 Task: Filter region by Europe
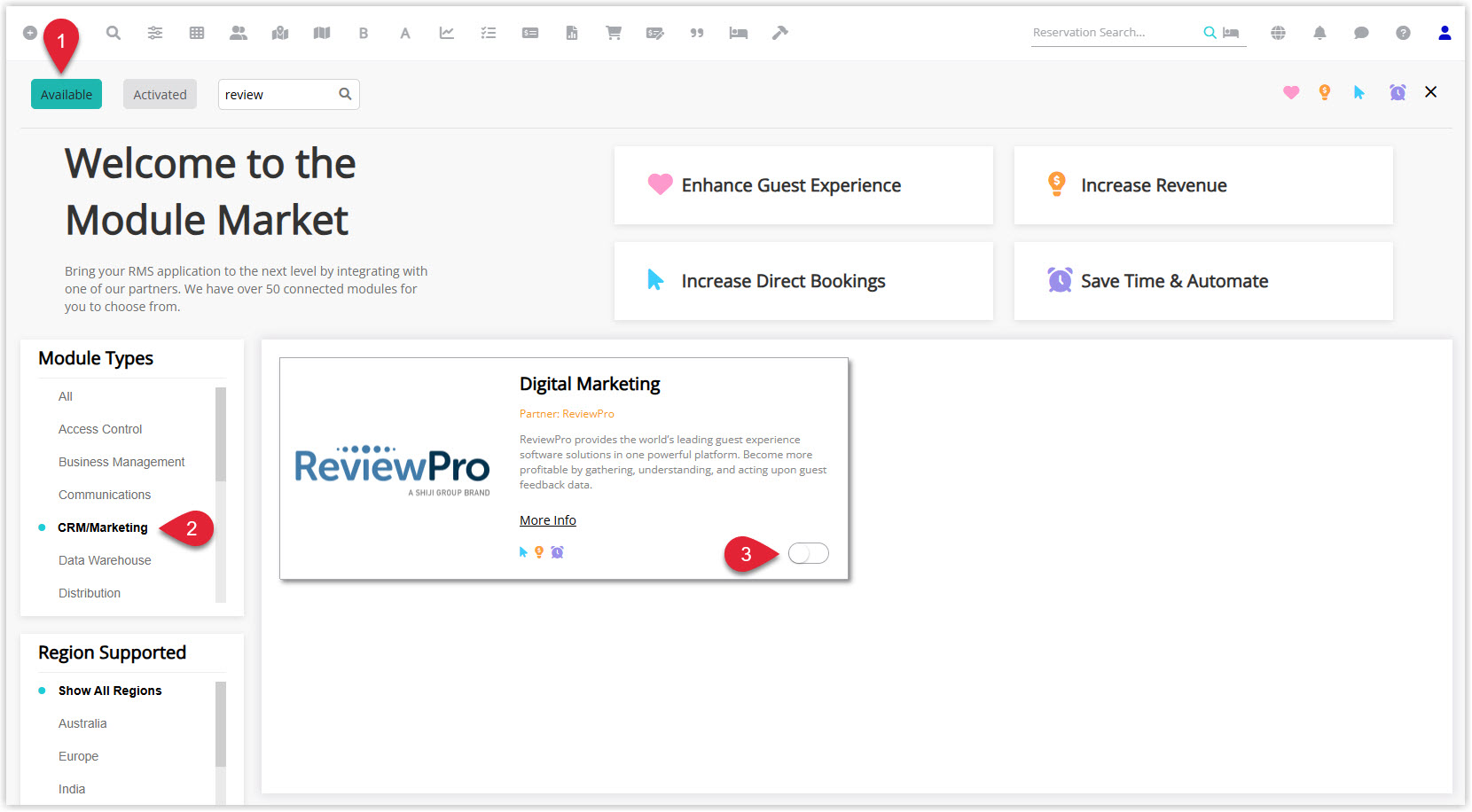[x=78, y=756]
